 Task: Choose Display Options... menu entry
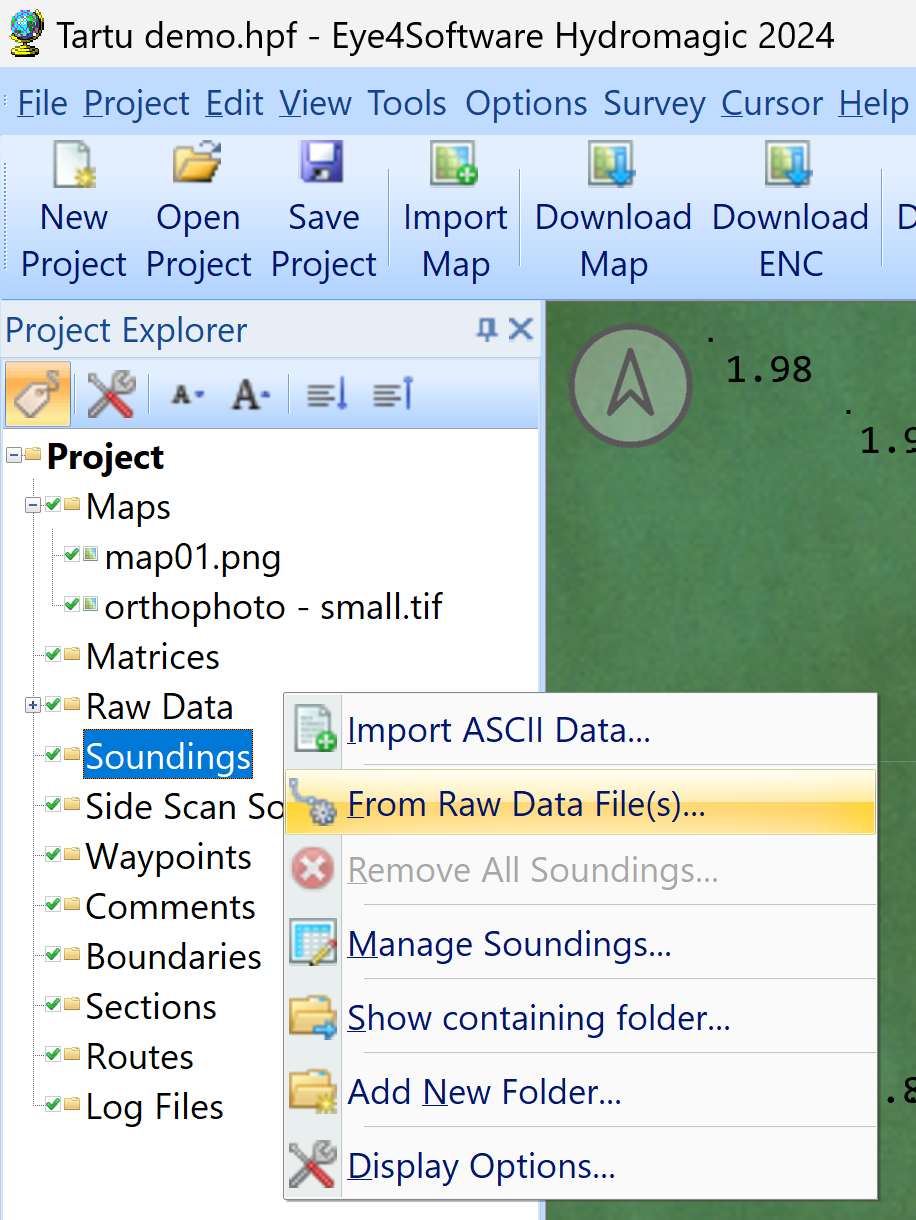[581, 1165]
